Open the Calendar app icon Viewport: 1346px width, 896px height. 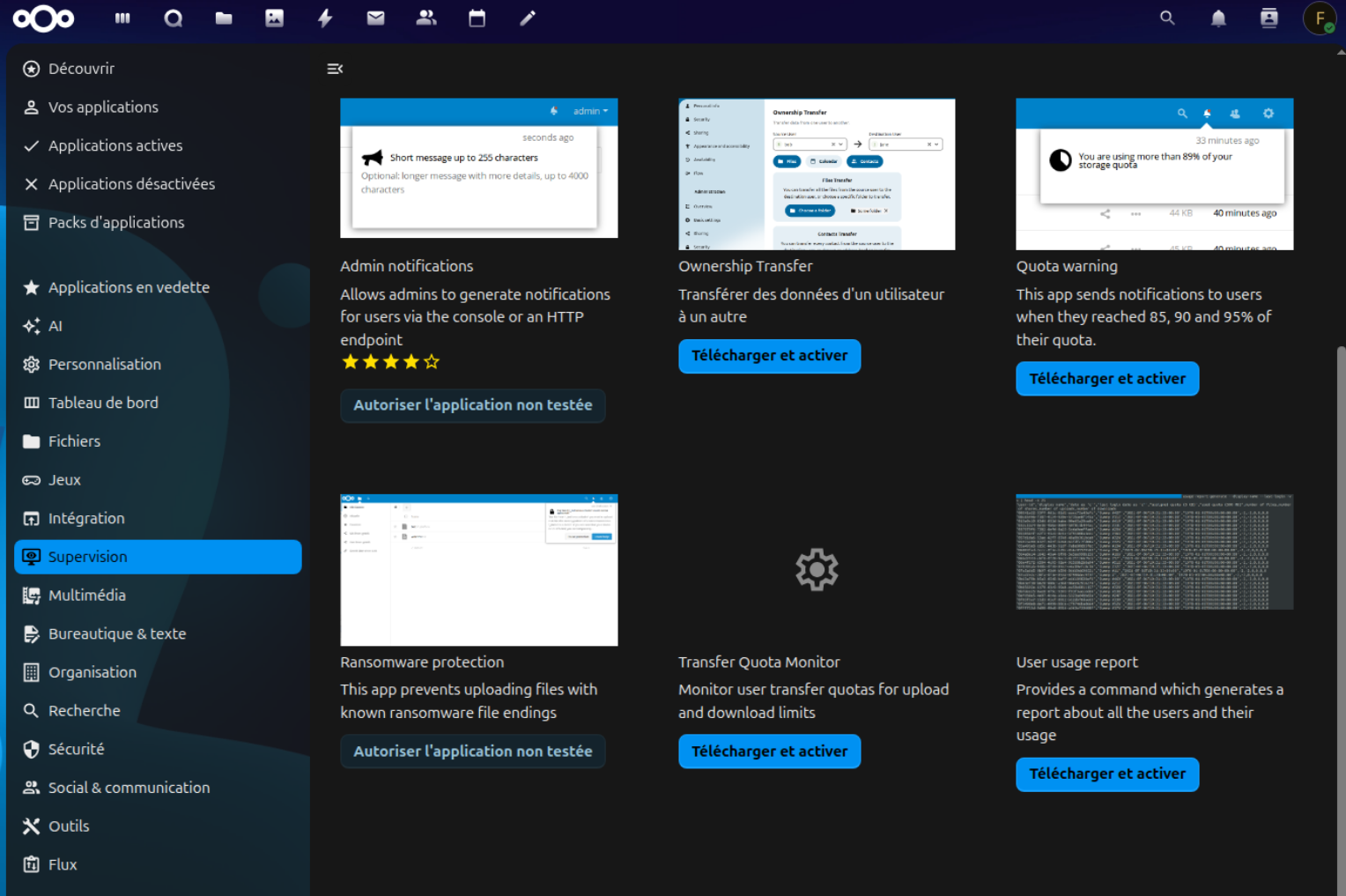477,19
